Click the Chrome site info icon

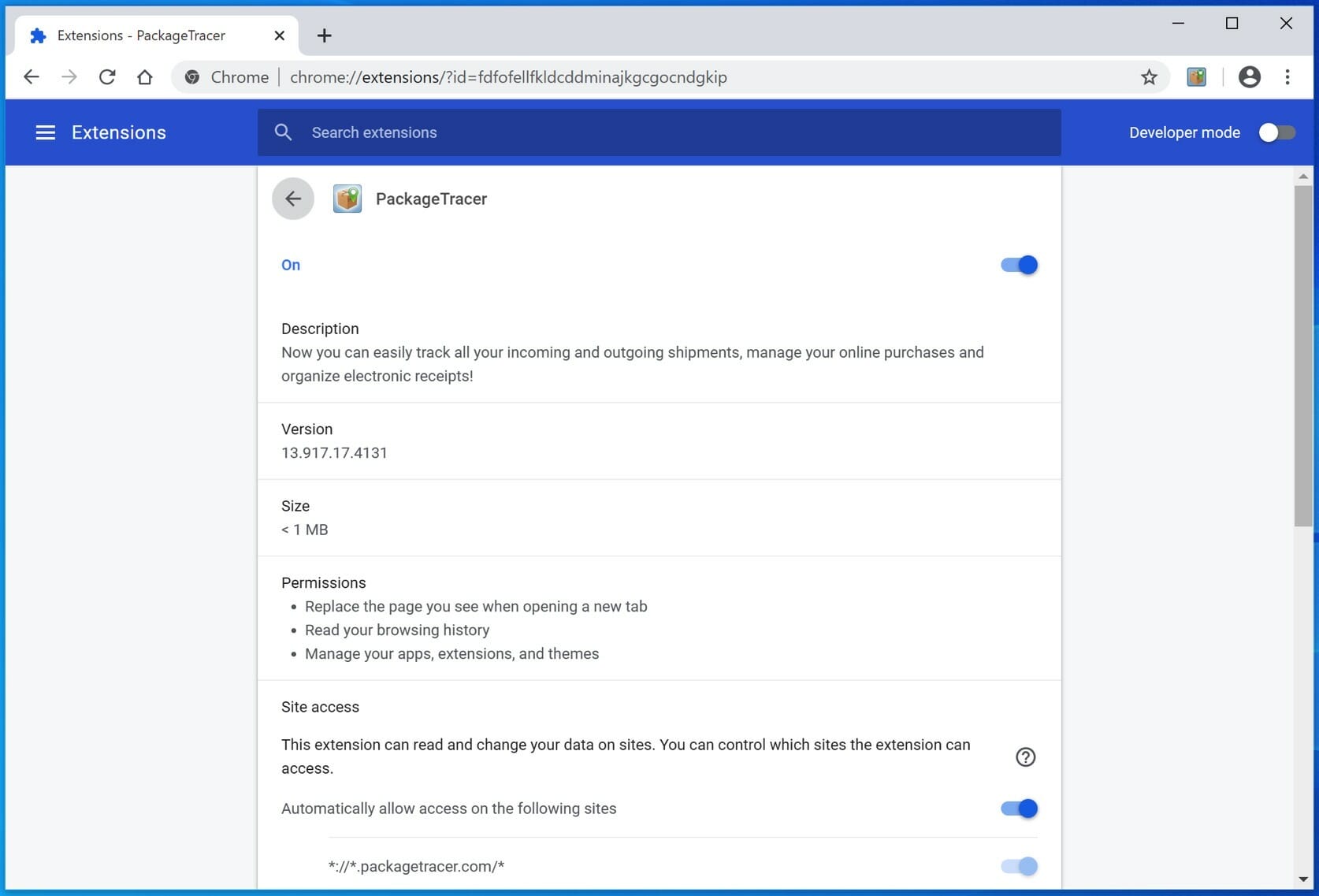pyautogui.click(x=192, y=77)
